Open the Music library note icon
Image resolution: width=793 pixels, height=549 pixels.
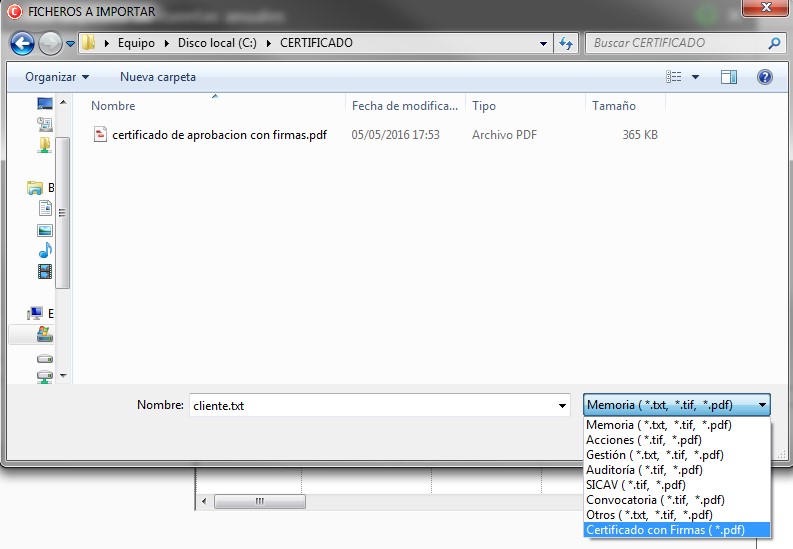pyautogui.click(x=45, y=250)
